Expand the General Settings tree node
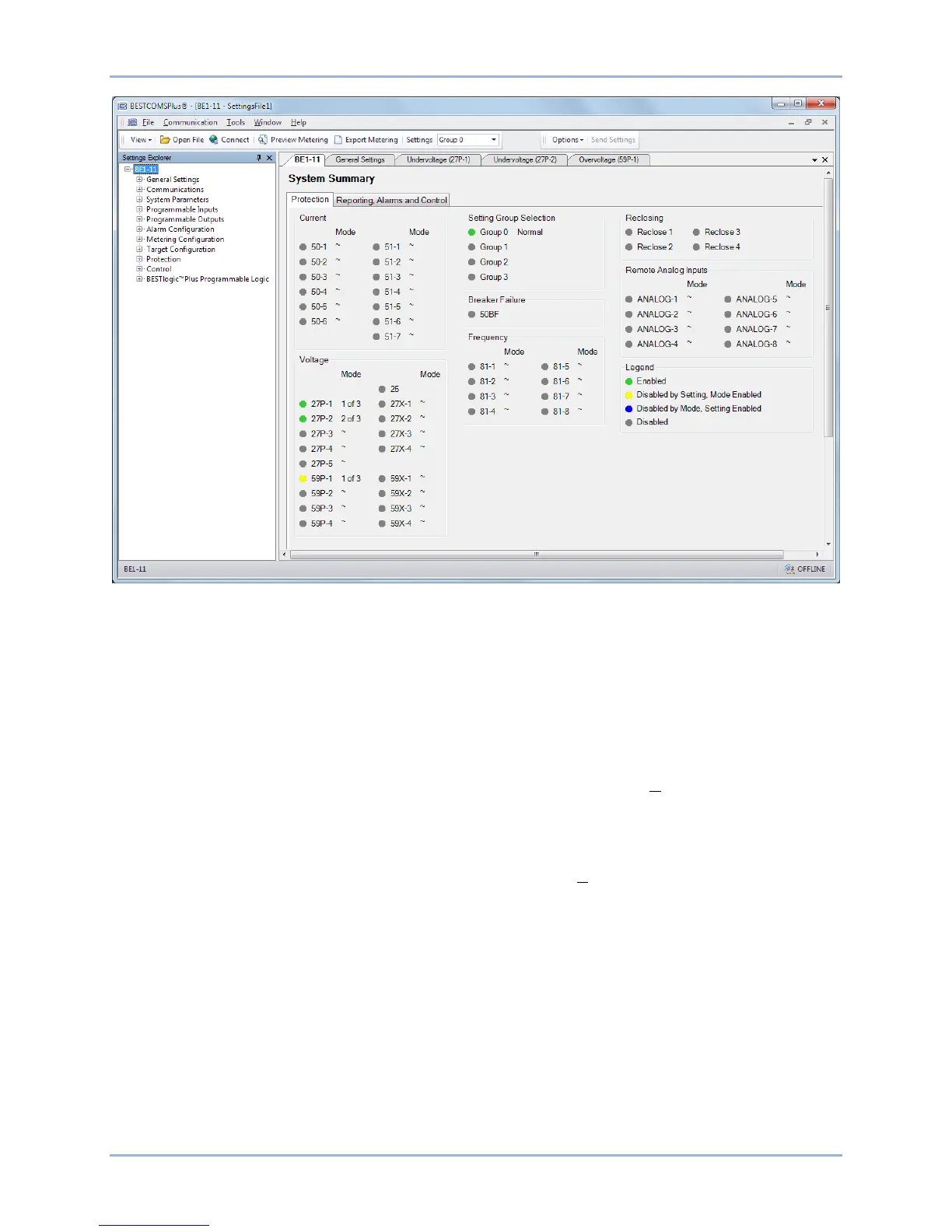This screenshot has width=952, height=1232. 140,180
